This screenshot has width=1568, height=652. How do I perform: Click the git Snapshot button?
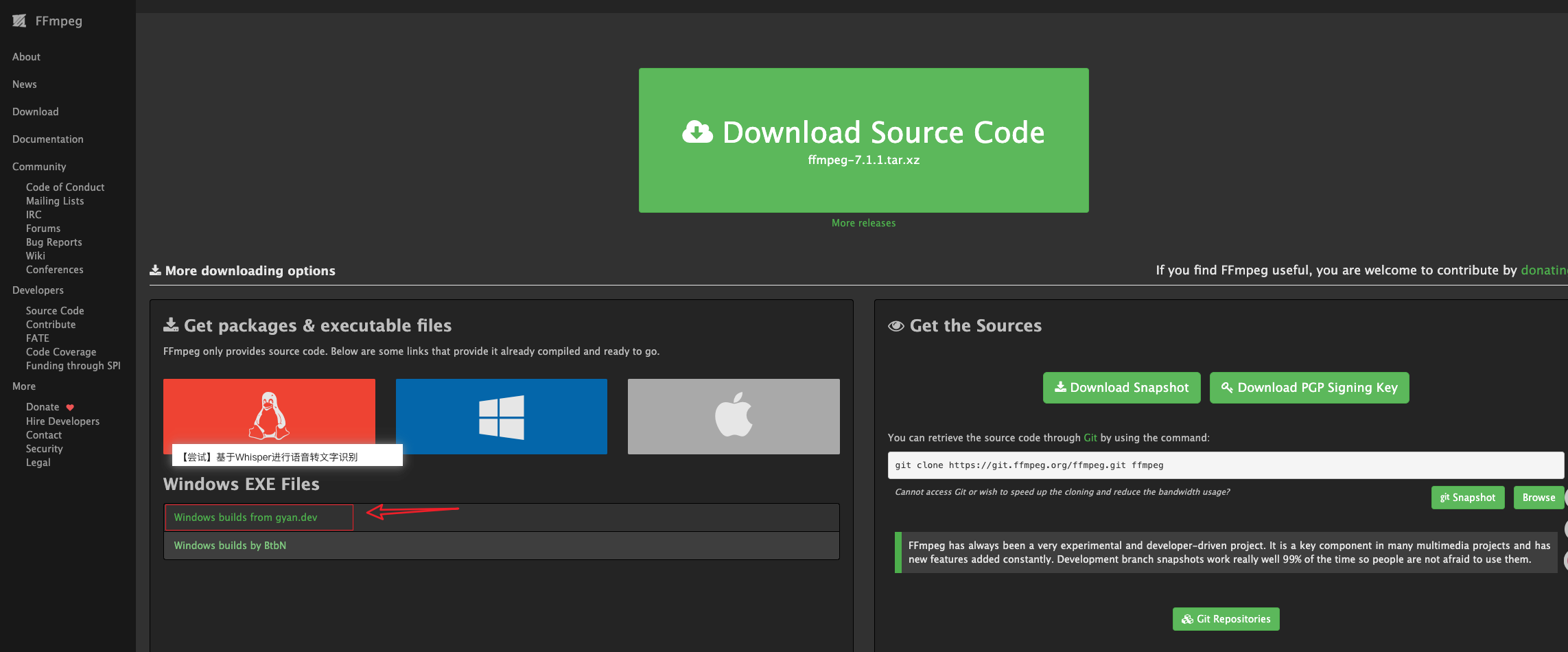(1468, 498)
